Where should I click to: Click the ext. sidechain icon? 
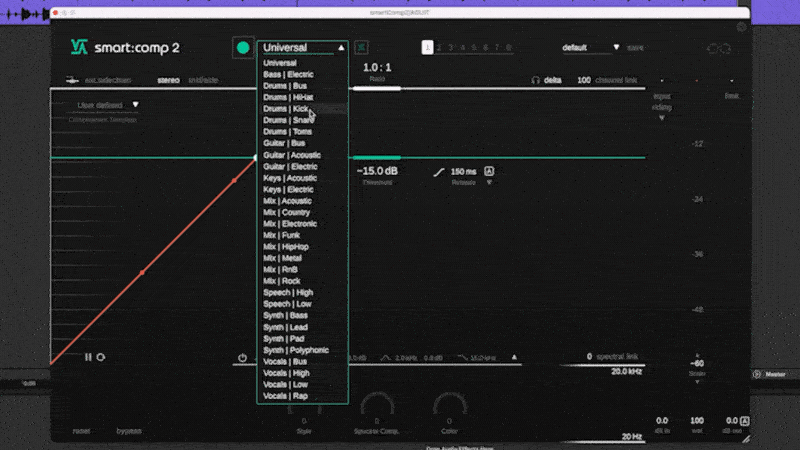point(72,80)
